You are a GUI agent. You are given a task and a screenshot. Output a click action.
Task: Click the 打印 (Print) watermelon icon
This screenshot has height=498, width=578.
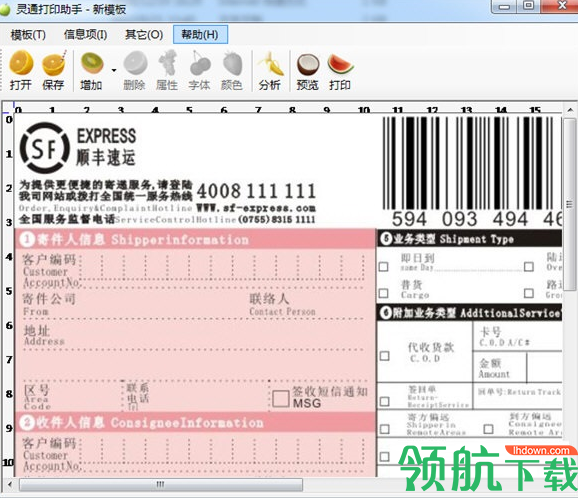coord(340,63)
